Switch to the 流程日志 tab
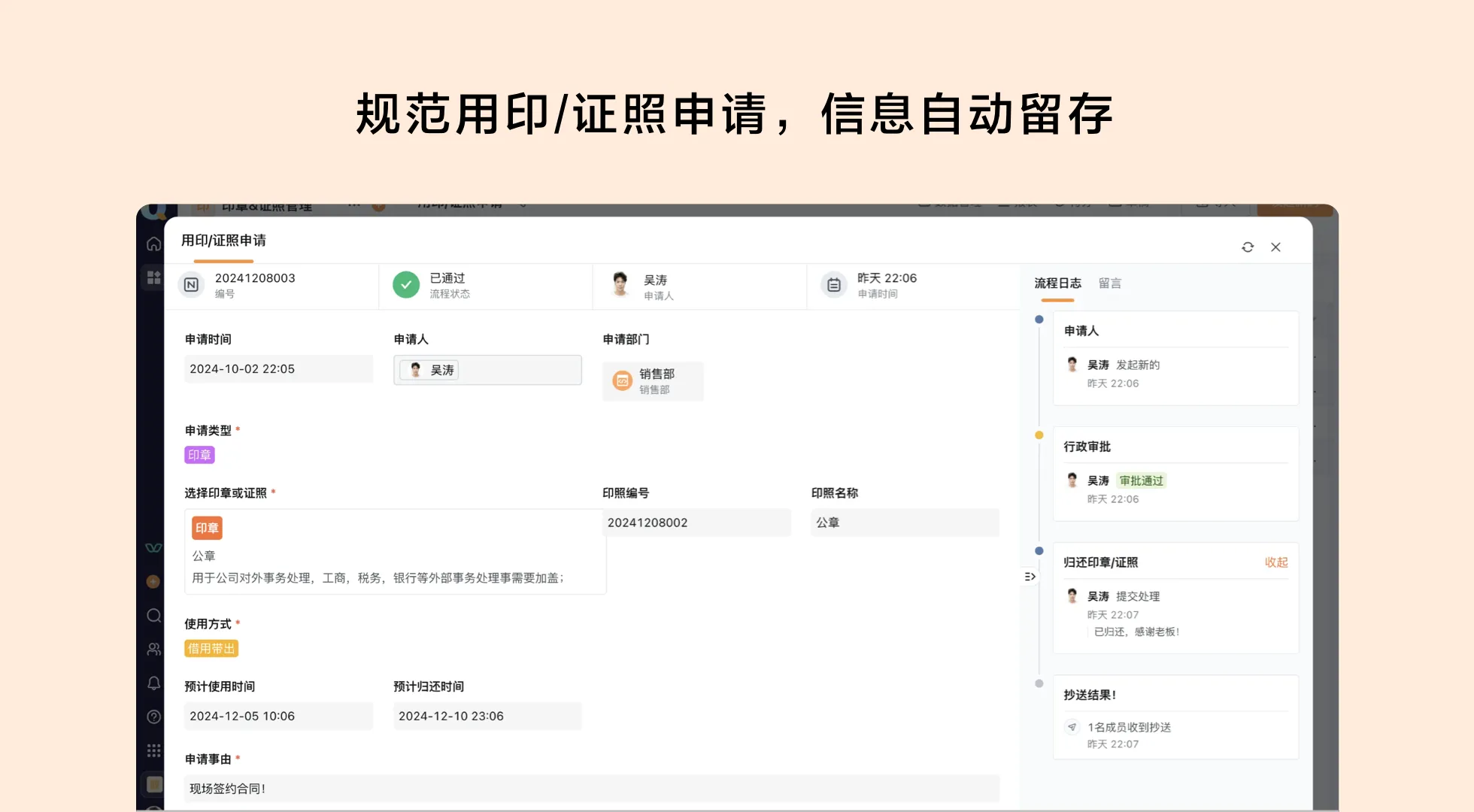Image resolution: width=1474 pixels, height=812 pixels. pyautogui.click(x=1056, y=283)
